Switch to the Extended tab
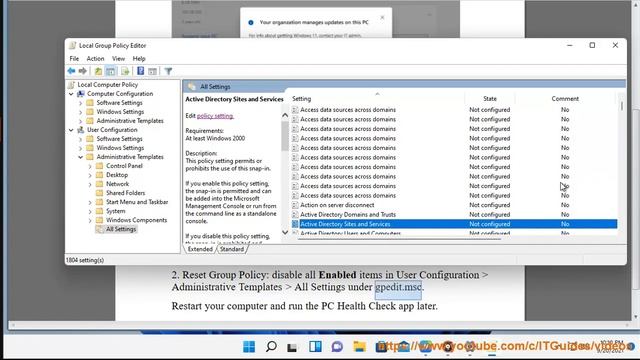This screenshot has width=640, height=360. pyautogui.click(x=200, y=249)
